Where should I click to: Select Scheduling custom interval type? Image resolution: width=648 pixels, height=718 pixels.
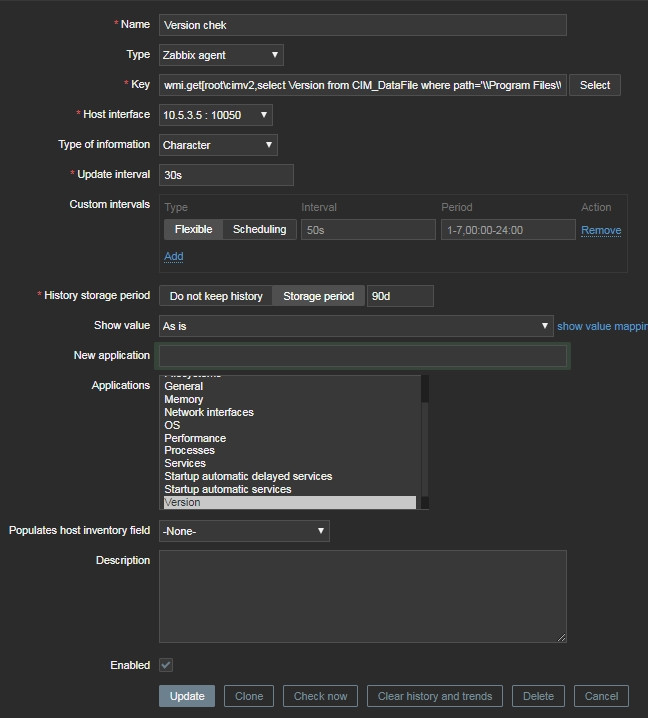point(259,230)
